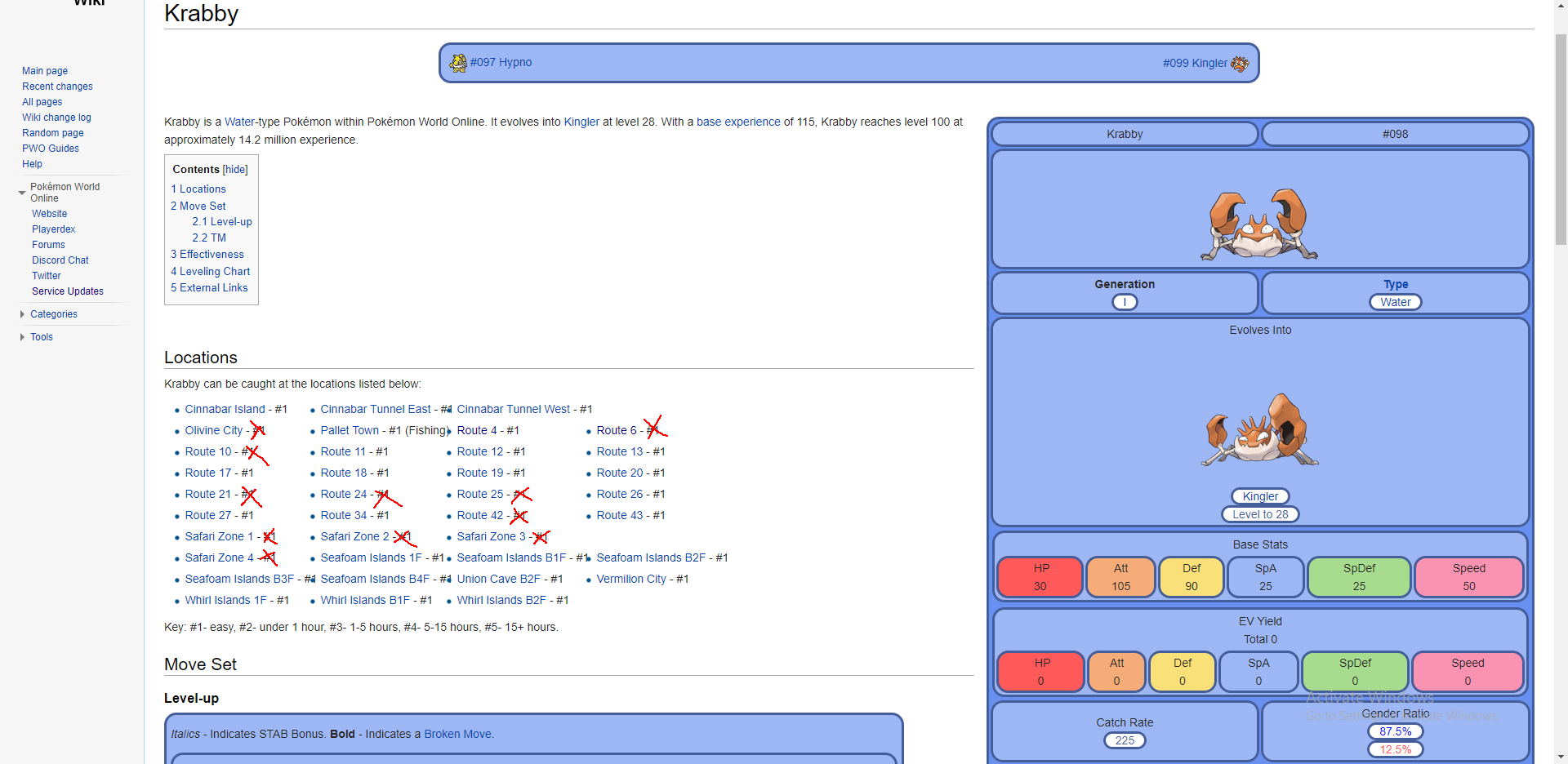Open Whirl Islands B1F location
1568x764 pixels.
[x=365, y=600]
